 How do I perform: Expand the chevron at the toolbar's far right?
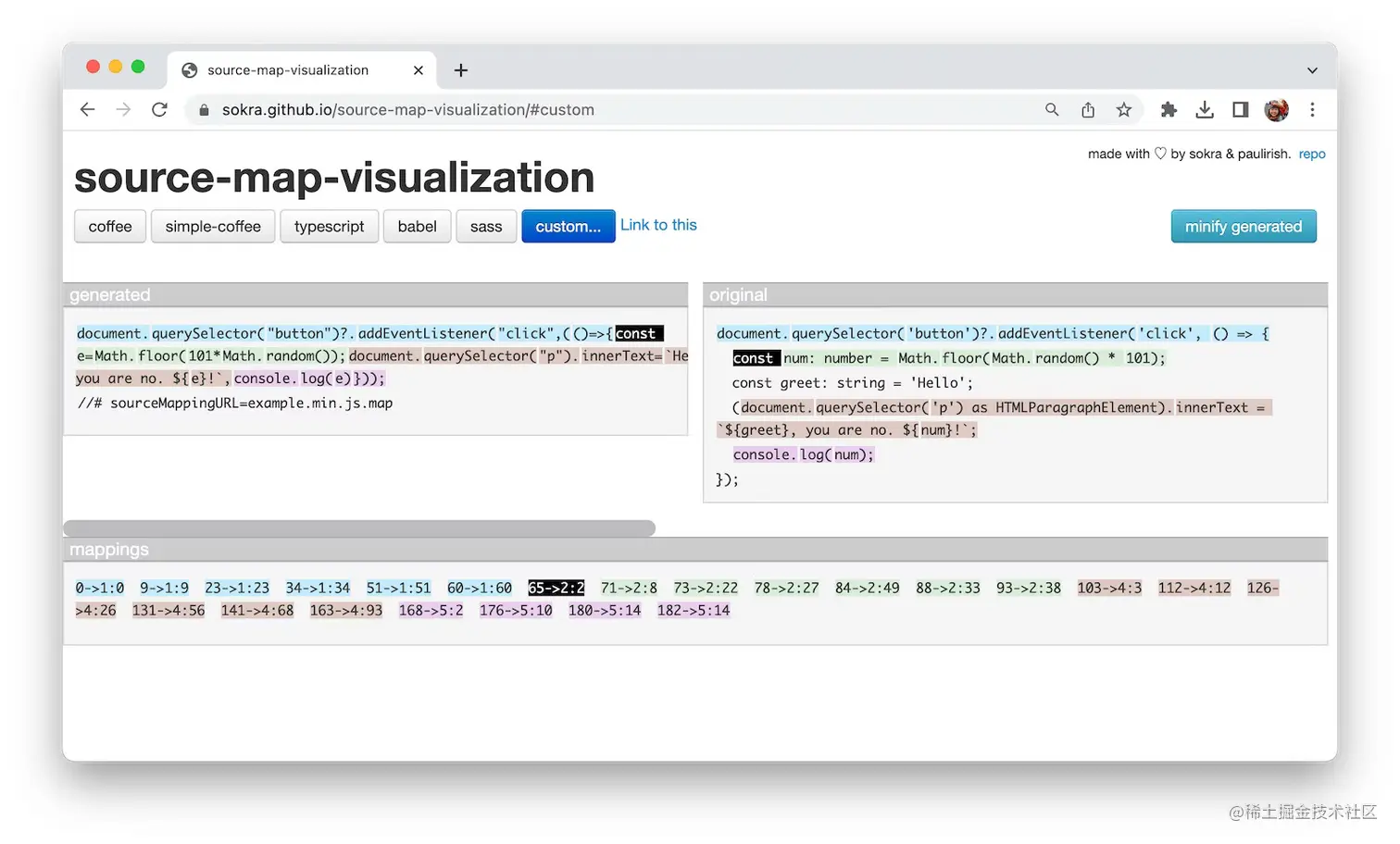[x=1312, y=69]
